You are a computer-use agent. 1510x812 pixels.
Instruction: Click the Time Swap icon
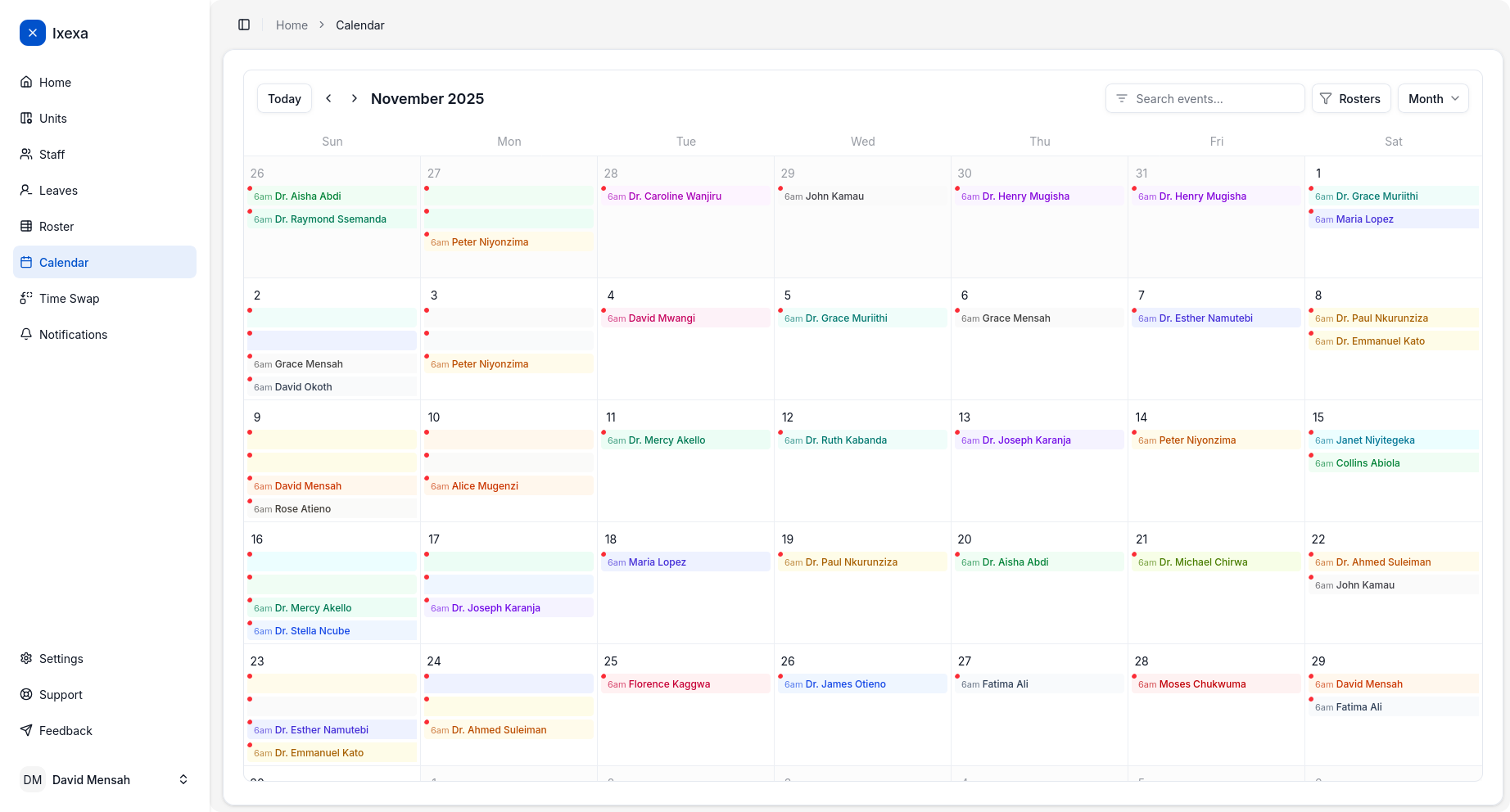[26, 299]
